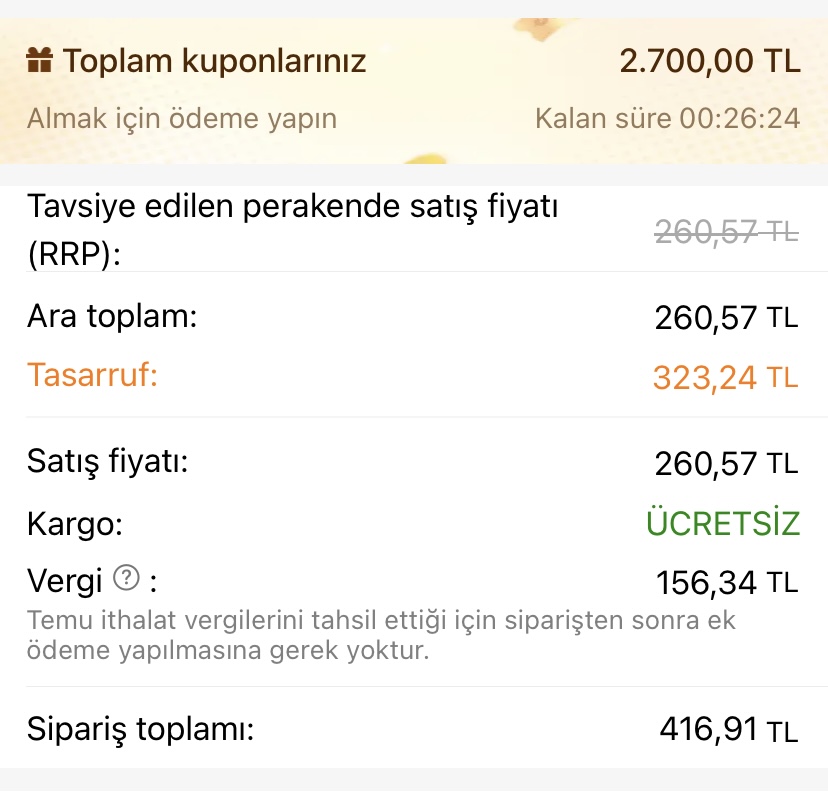Open the Toplam kuponlarınız coupon banner title
Image resolution: width=828 pixels, height=809 pixels.
coord(215,62)
